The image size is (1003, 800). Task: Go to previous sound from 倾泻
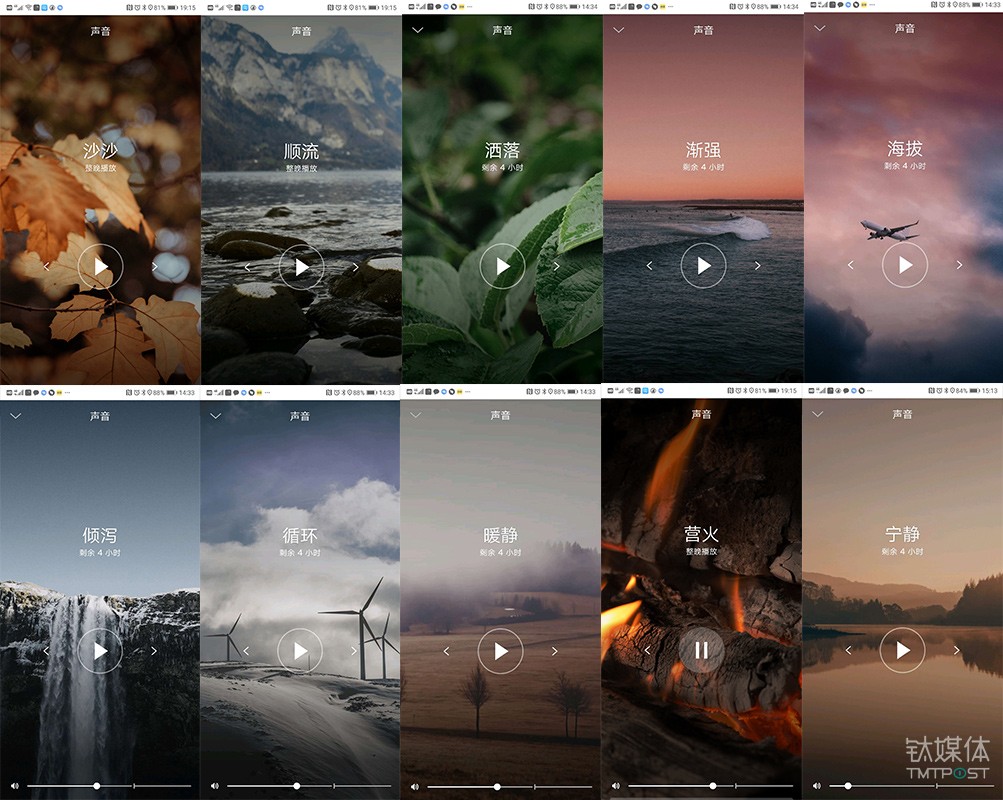pyautogui.click(x=46, y=651)
